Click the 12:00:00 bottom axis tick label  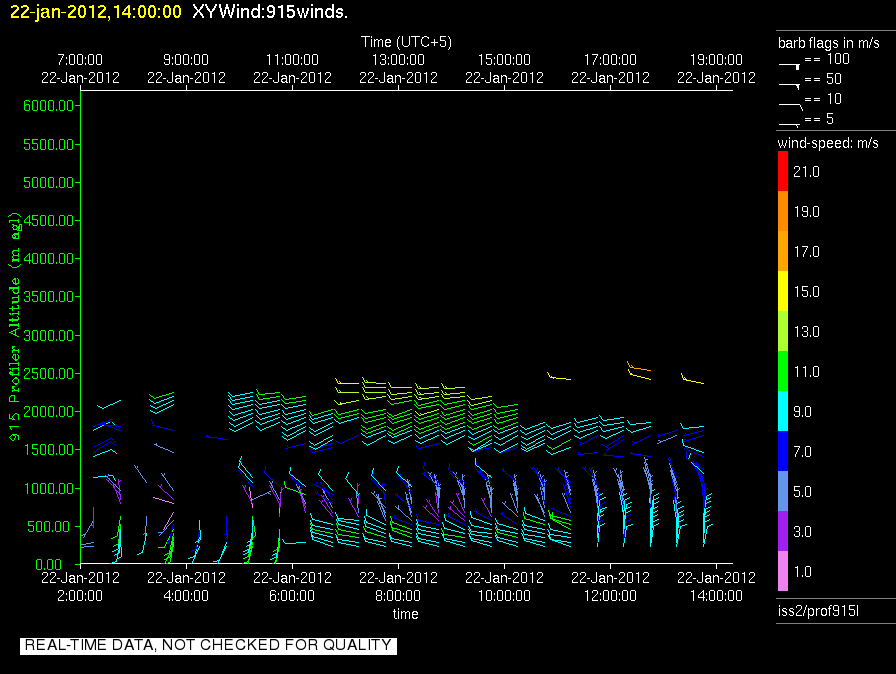click(x=610, y=596)
